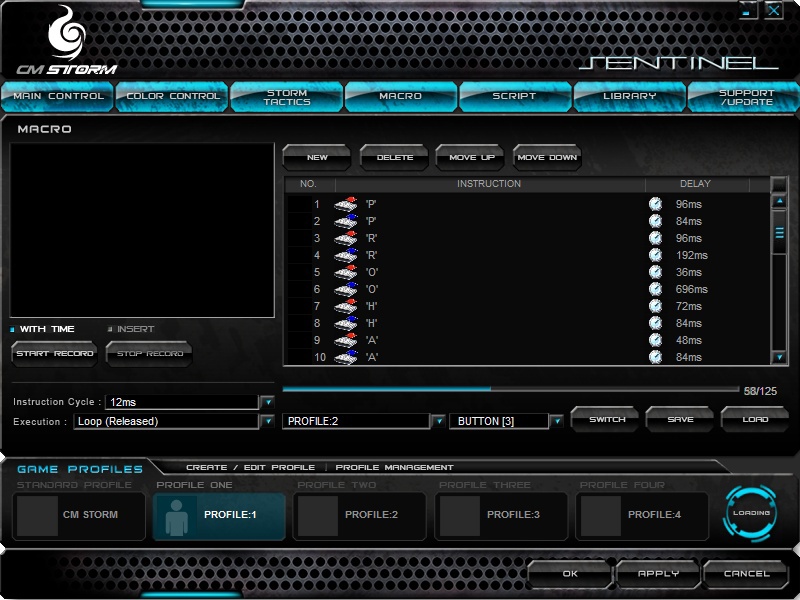Open the Create / Edit Profile section

click(250, 467)
